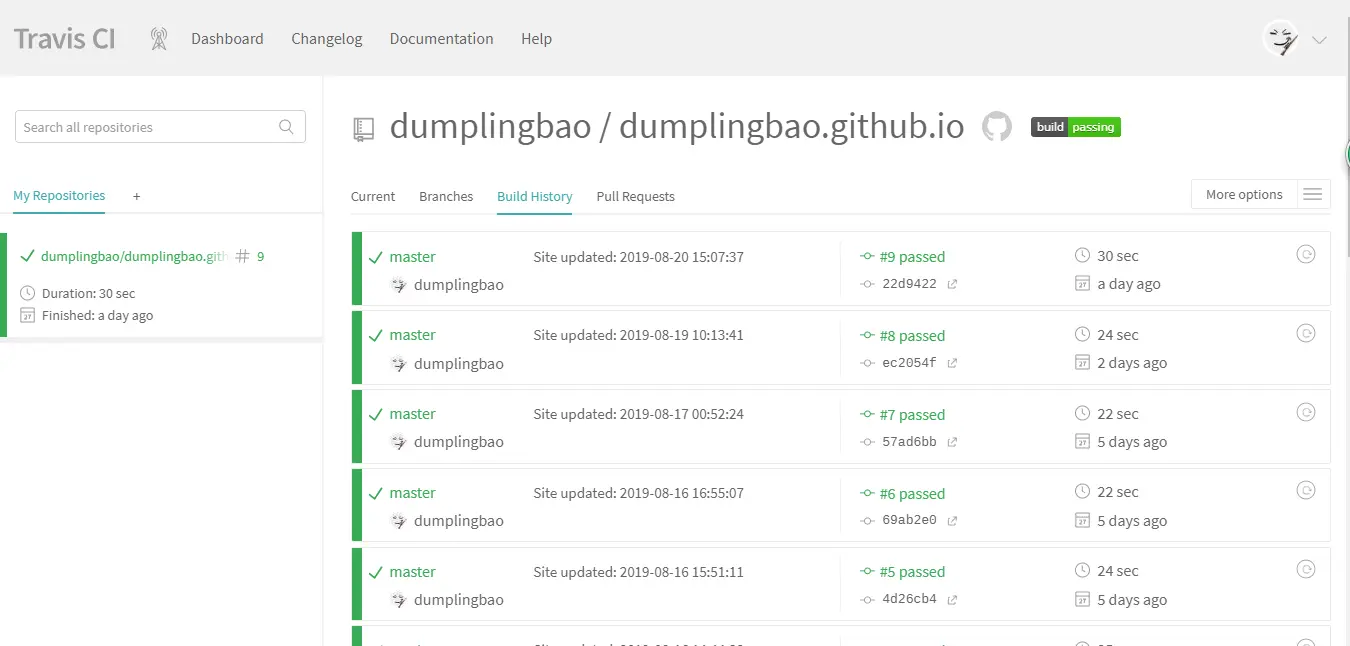Click the broadcast tower icon

(x=158, y=39)
